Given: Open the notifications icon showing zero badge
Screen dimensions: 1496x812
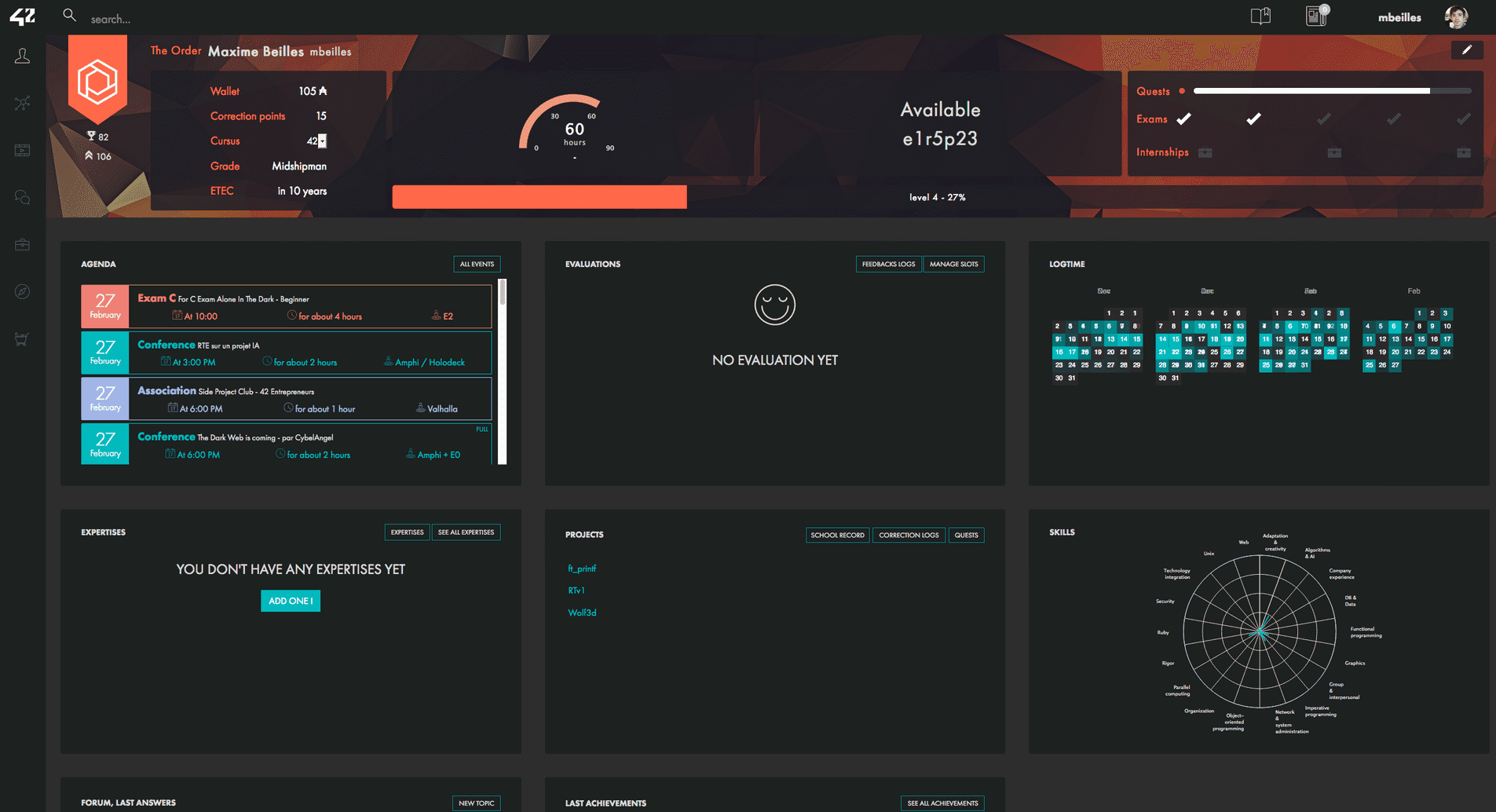Looking at the screenshot, I should 1316,16.
